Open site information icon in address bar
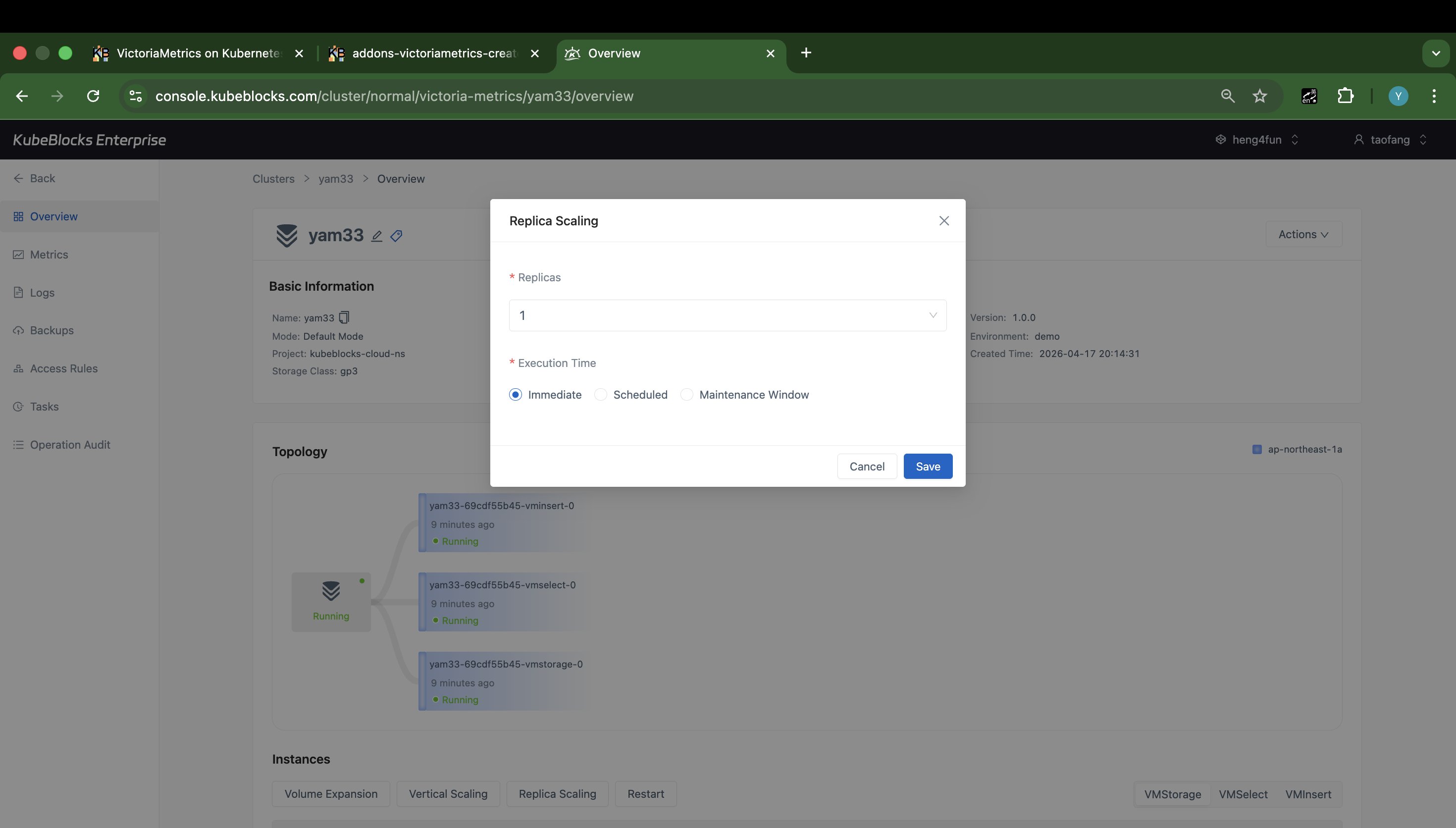1456x828 pixels. click(x=135, y=96)
